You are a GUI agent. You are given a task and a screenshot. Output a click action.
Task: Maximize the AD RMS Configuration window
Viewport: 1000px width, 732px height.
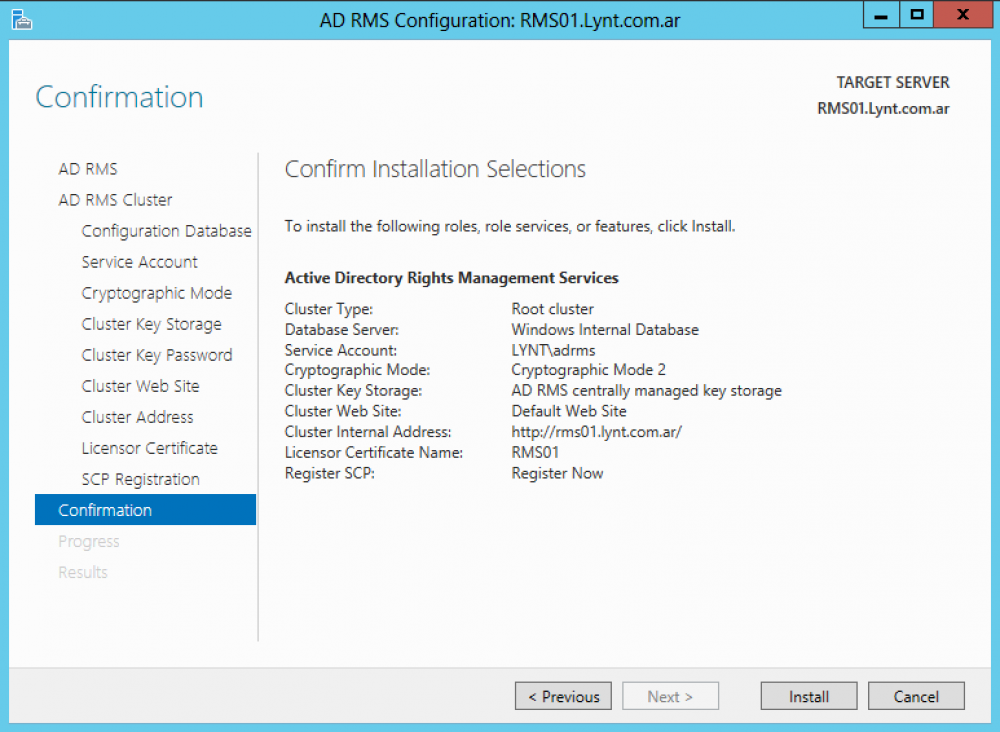point(916,15)
